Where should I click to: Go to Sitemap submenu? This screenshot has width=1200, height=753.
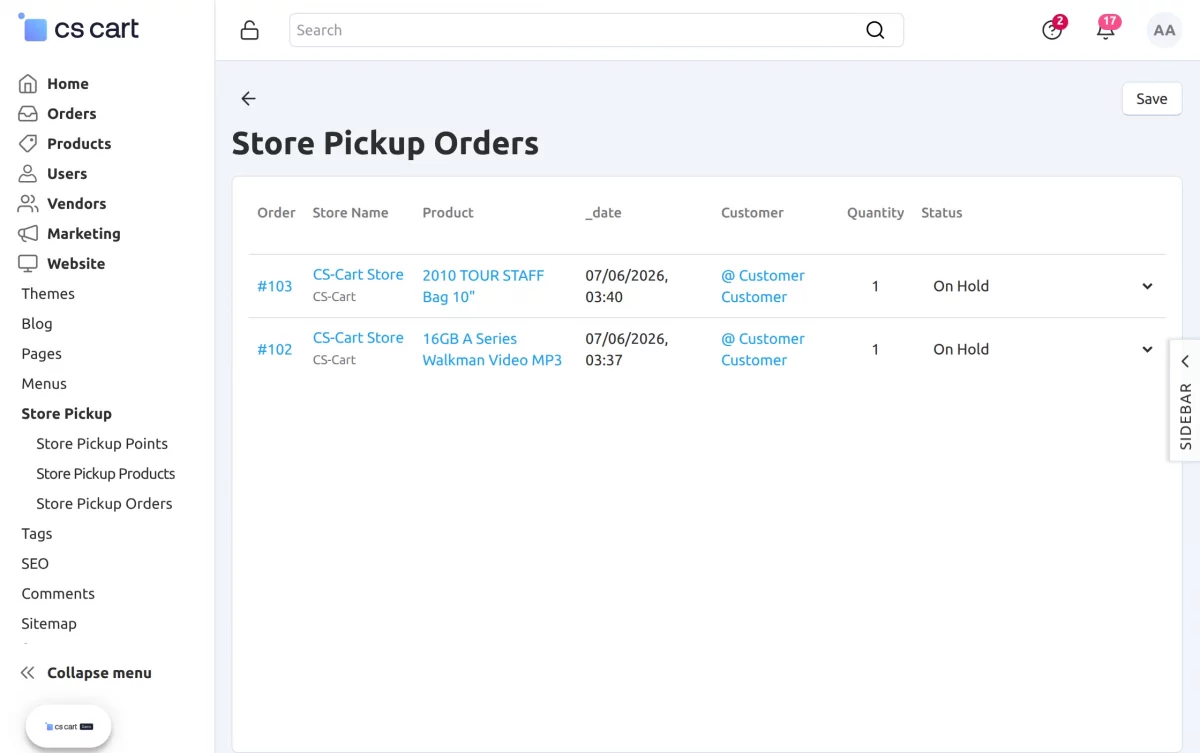tap(49, 624)
